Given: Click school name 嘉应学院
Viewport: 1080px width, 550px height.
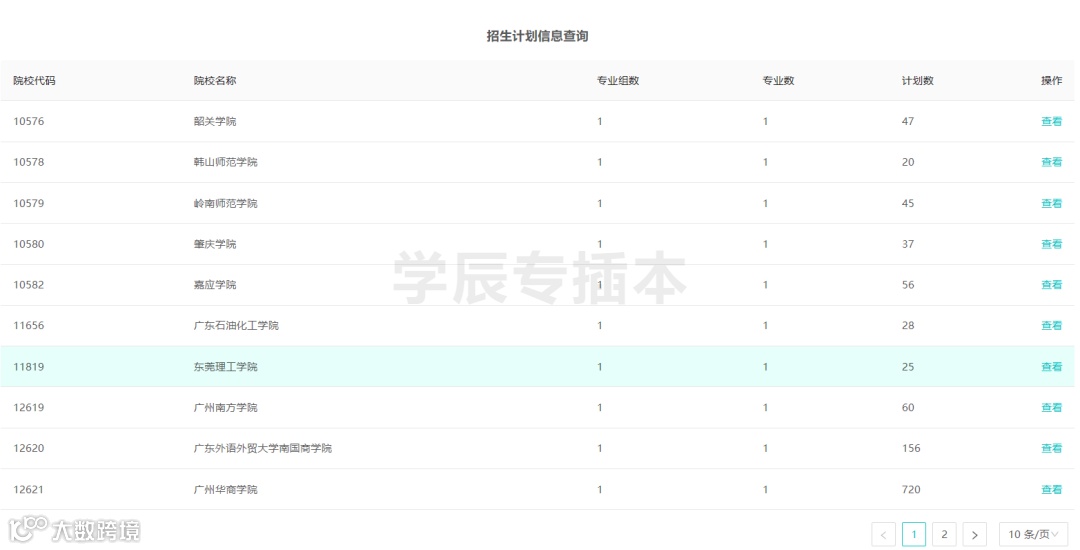Looking at the screenshot, I should [215, 284].
